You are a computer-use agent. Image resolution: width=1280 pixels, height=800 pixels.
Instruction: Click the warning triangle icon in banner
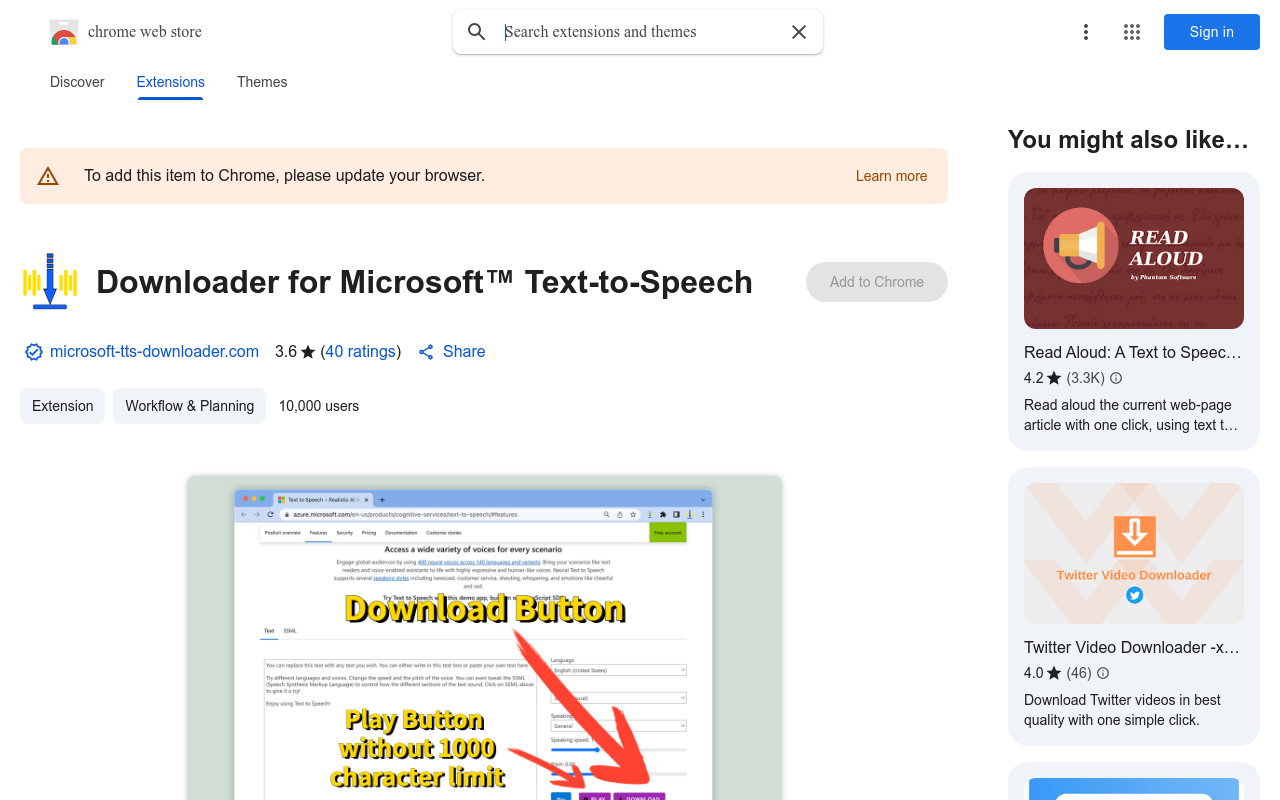pos(48,176)
